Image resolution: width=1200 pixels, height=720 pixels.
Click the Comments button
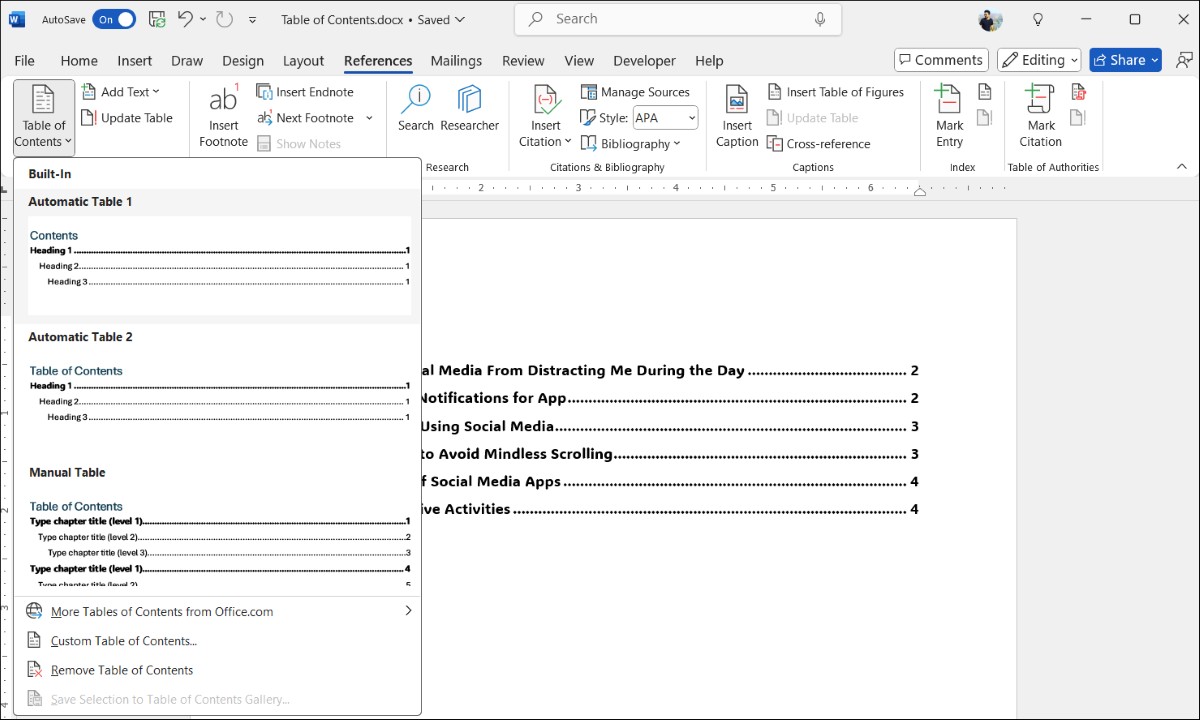click(x=941, y=60)
